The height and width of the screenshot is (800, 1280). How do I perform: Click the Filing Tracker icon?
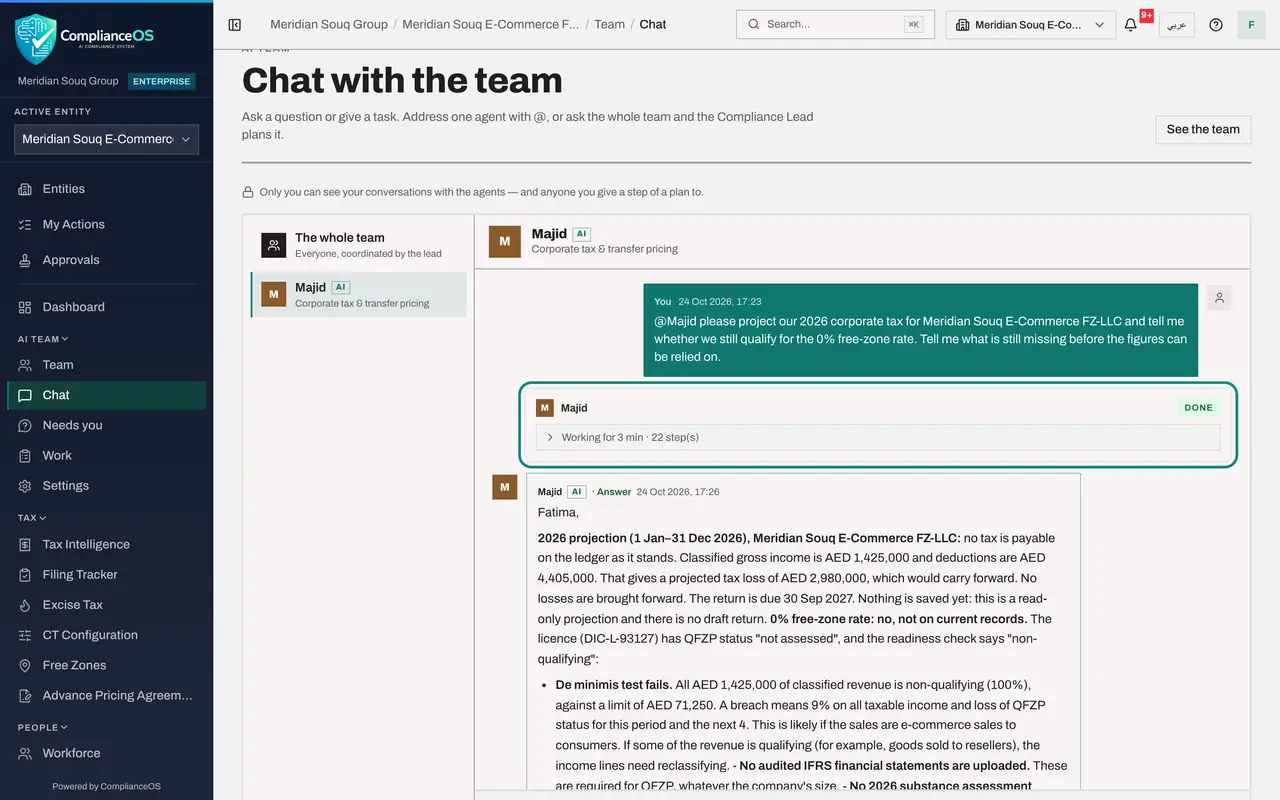pos(25,575)
